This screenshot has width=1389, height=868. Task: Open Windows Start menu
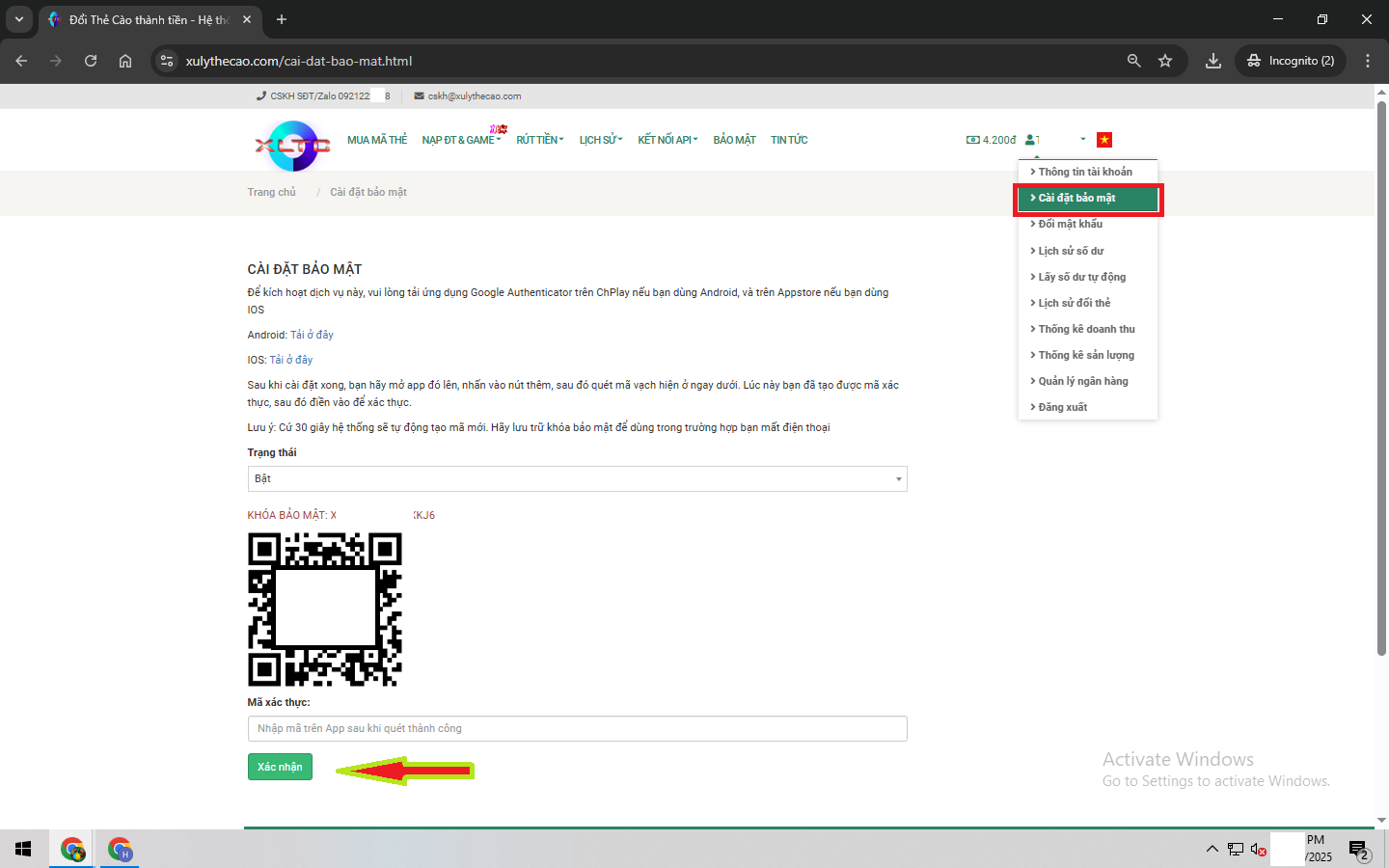23,849
